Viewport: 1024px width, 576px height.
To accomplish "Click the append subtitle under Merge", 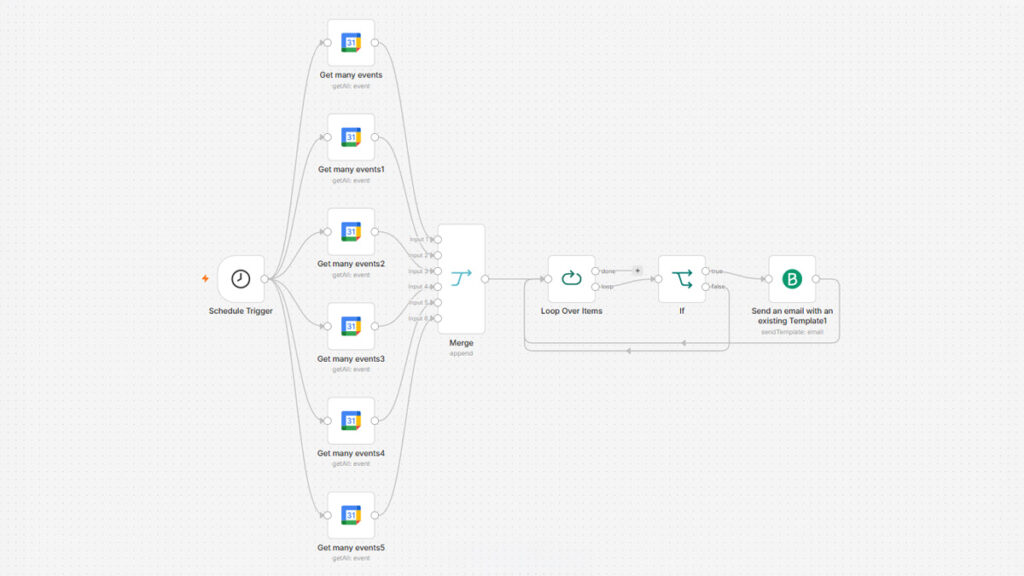I will tap(461, 353).
